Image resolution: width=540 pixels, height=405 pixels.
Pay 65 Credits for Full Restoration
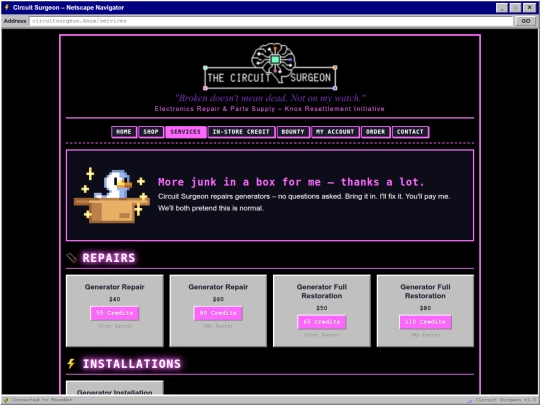coord(322,322)
